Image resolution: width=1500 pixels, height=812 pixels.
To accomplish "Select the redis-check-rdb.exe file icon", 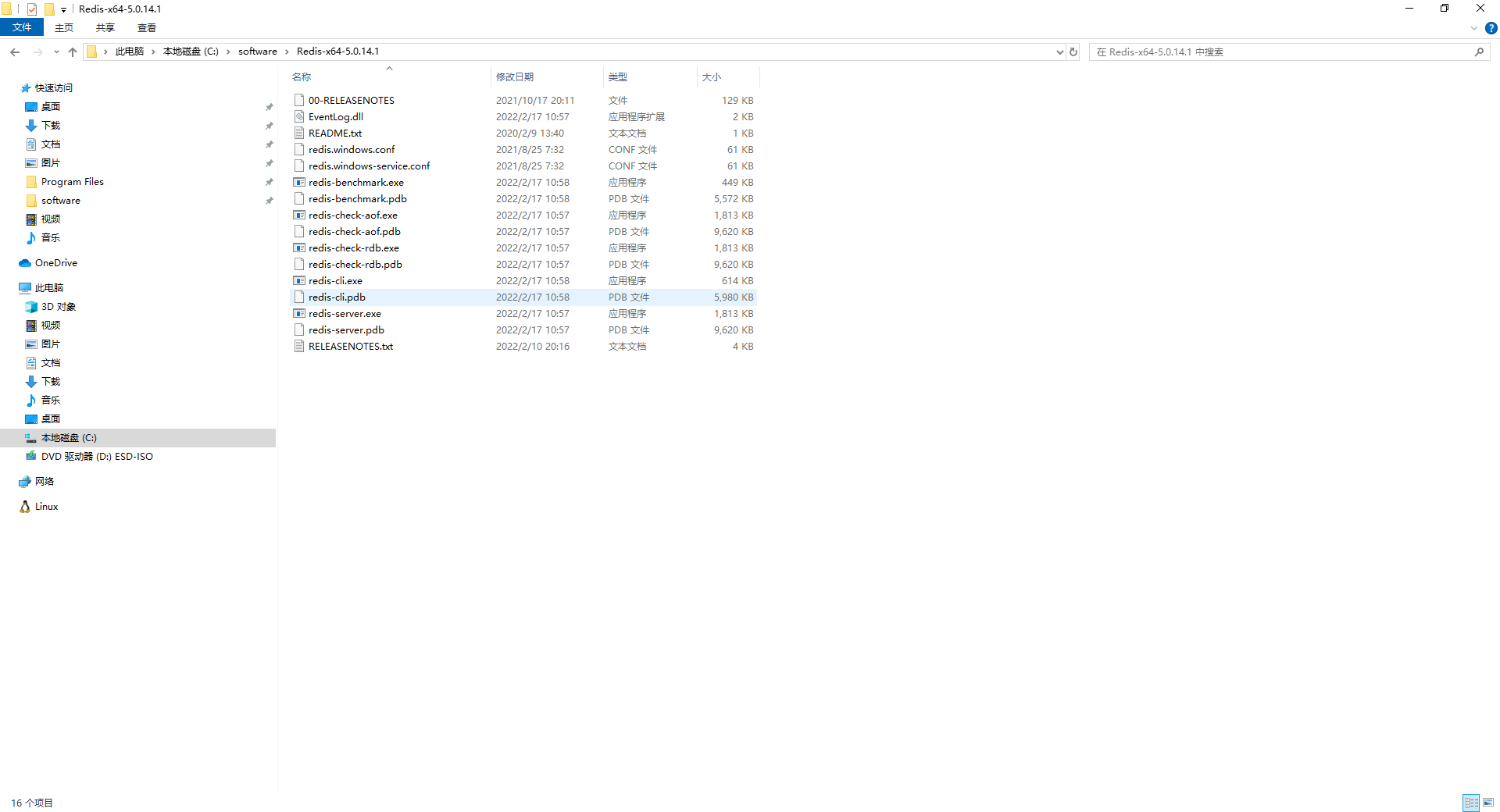I will click(x=299, y=248).
